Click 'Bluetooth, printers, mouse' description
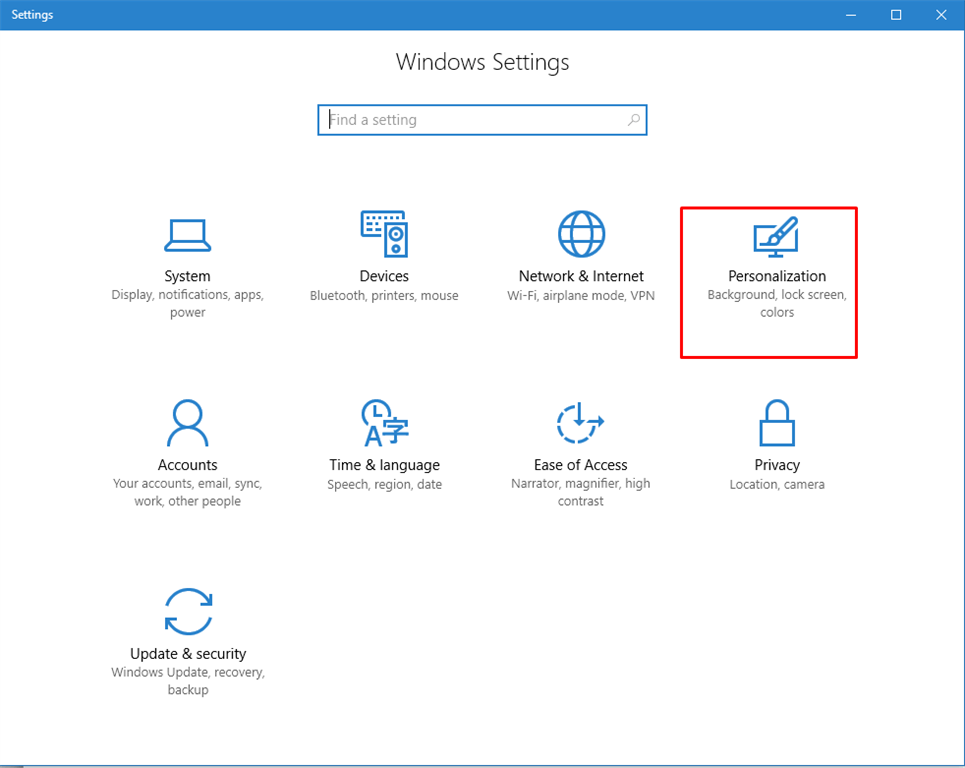The image size is (965, 768). click(384, 295)
